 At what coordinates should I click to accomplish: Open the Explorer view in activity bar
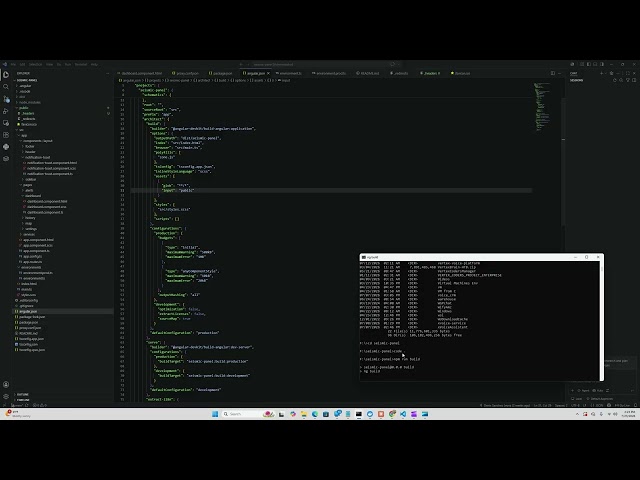(x=6, y=75)
